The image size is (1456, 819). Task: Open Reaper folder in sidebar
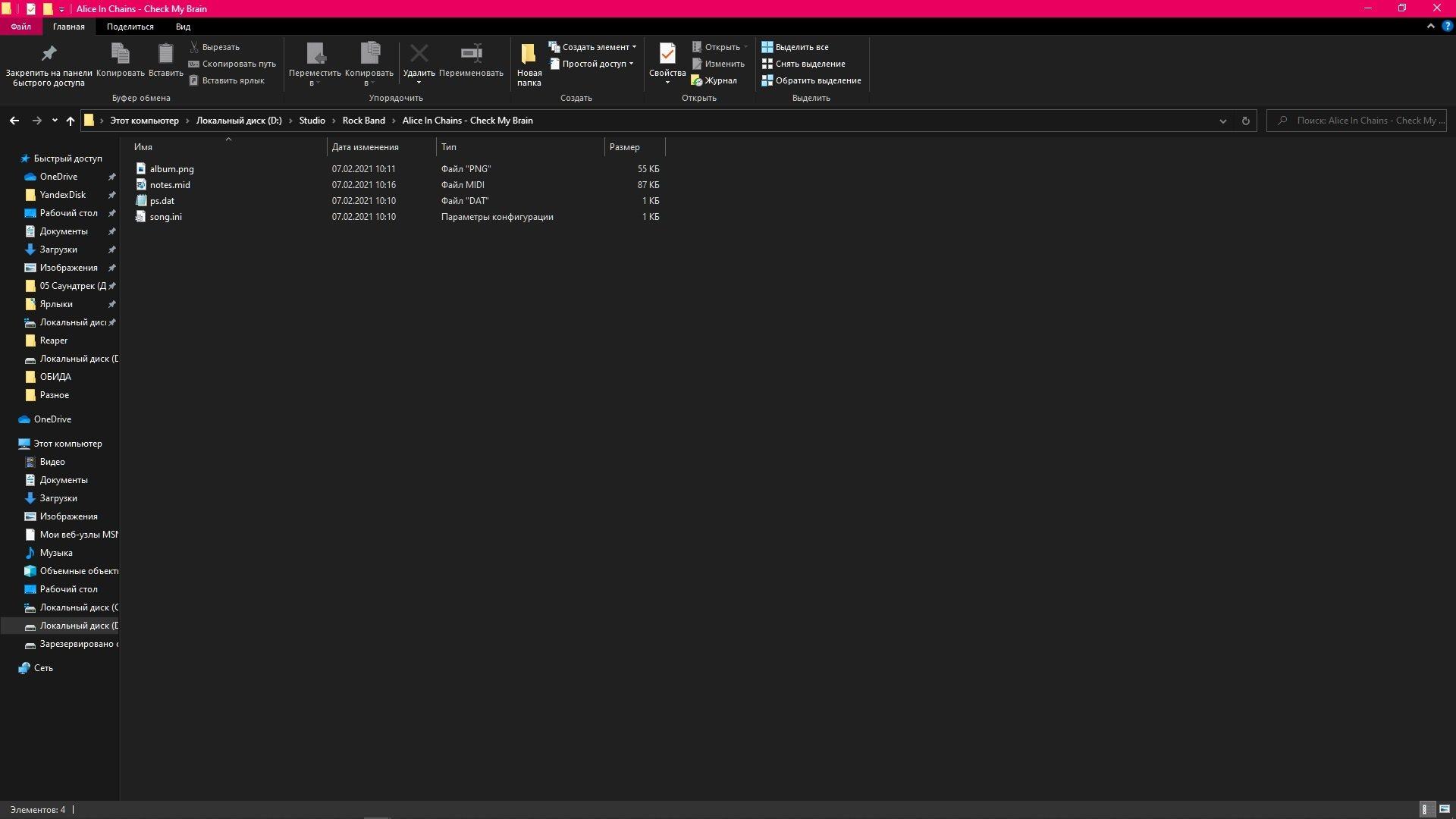click(x=53, y=340)
